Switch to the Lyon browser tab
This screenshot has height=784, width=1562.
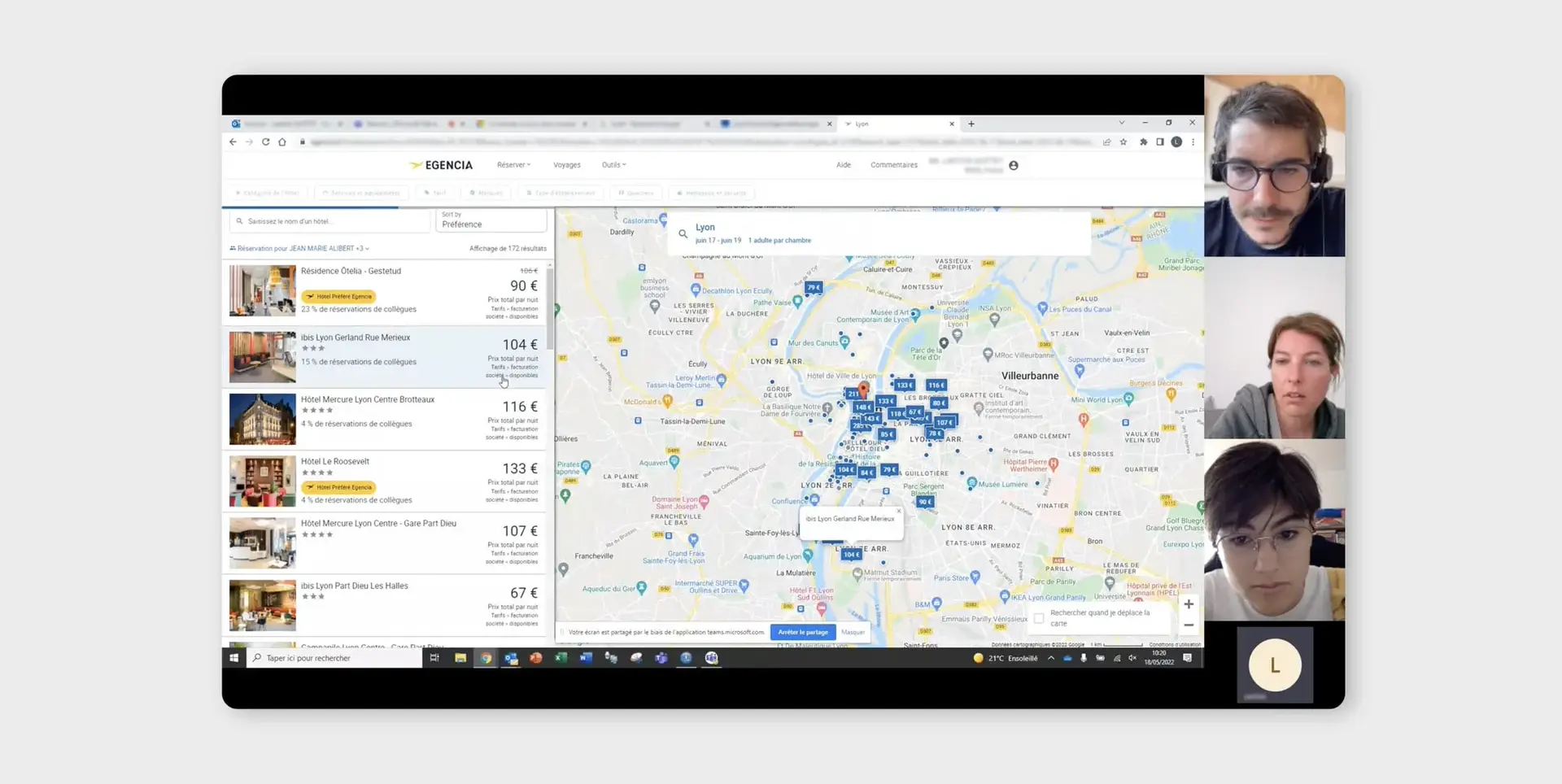898,124
